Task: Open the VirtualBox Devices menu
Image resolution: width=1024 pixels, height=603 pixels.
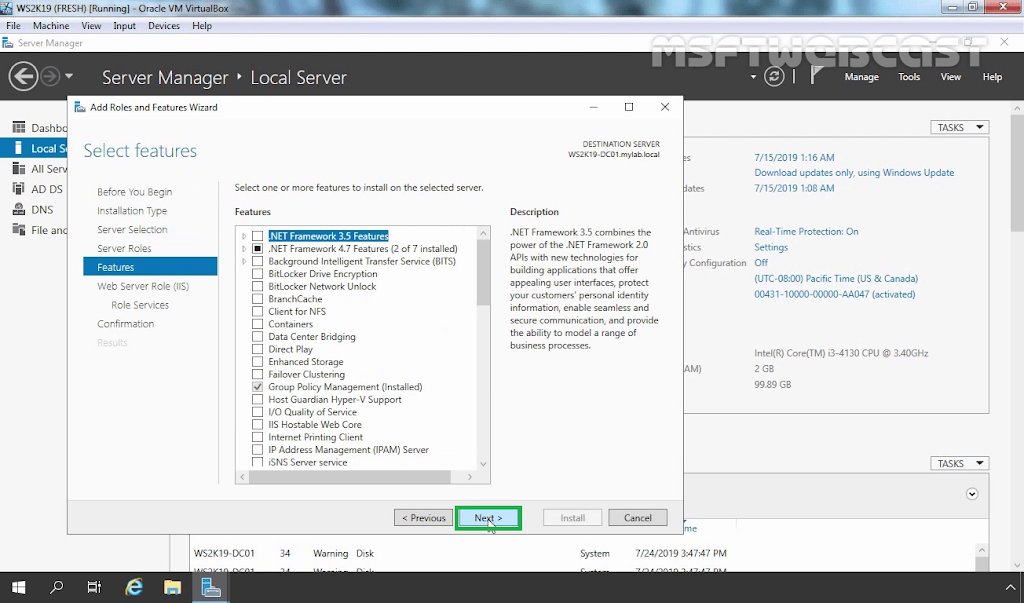Action: click(164, 25)
